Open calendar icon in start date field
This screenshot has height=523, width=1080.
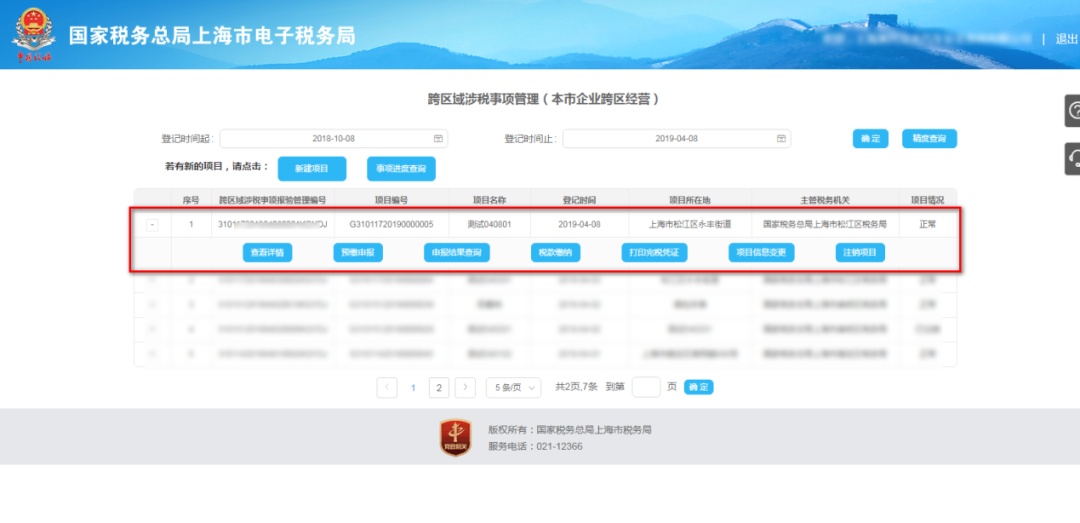[x=437, y=139]
